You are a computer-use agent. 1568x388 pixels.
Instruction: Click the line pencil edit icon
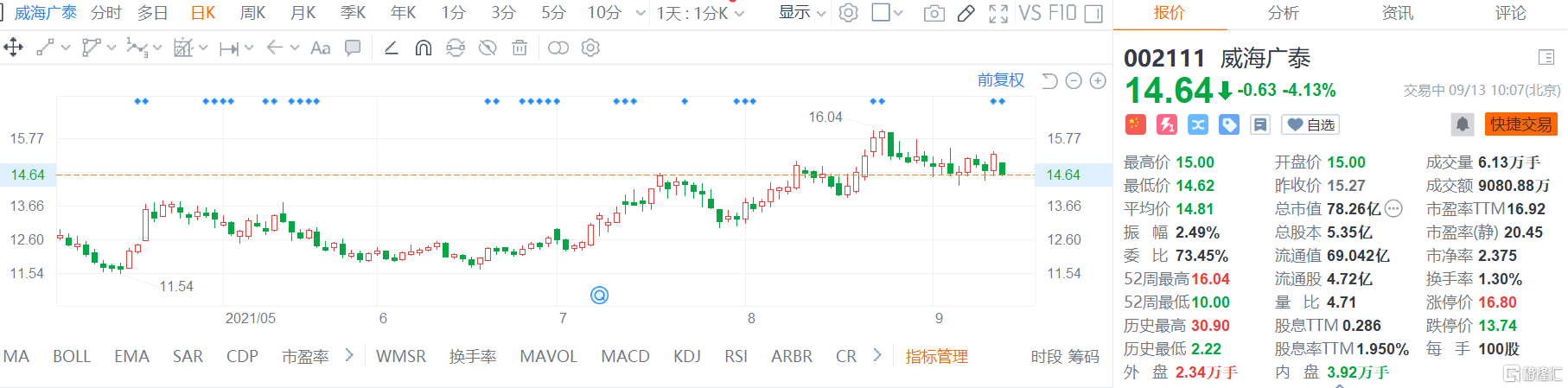pos(391,48)
